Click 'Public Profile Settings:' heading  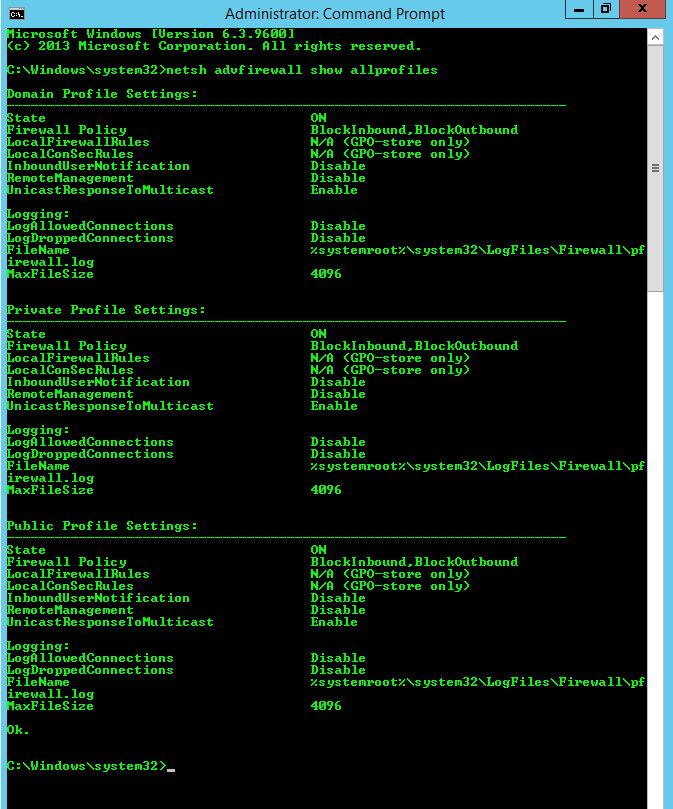tap(102, 526)
